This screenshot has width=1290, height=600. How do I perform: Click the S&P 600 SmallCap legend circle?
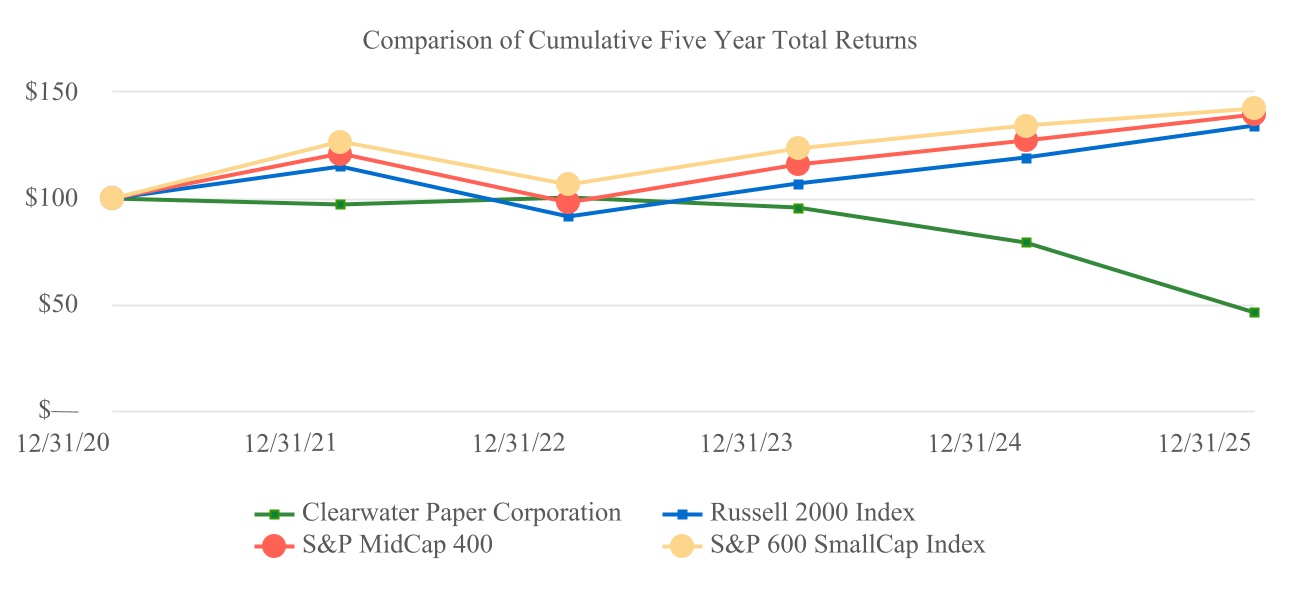683,545
